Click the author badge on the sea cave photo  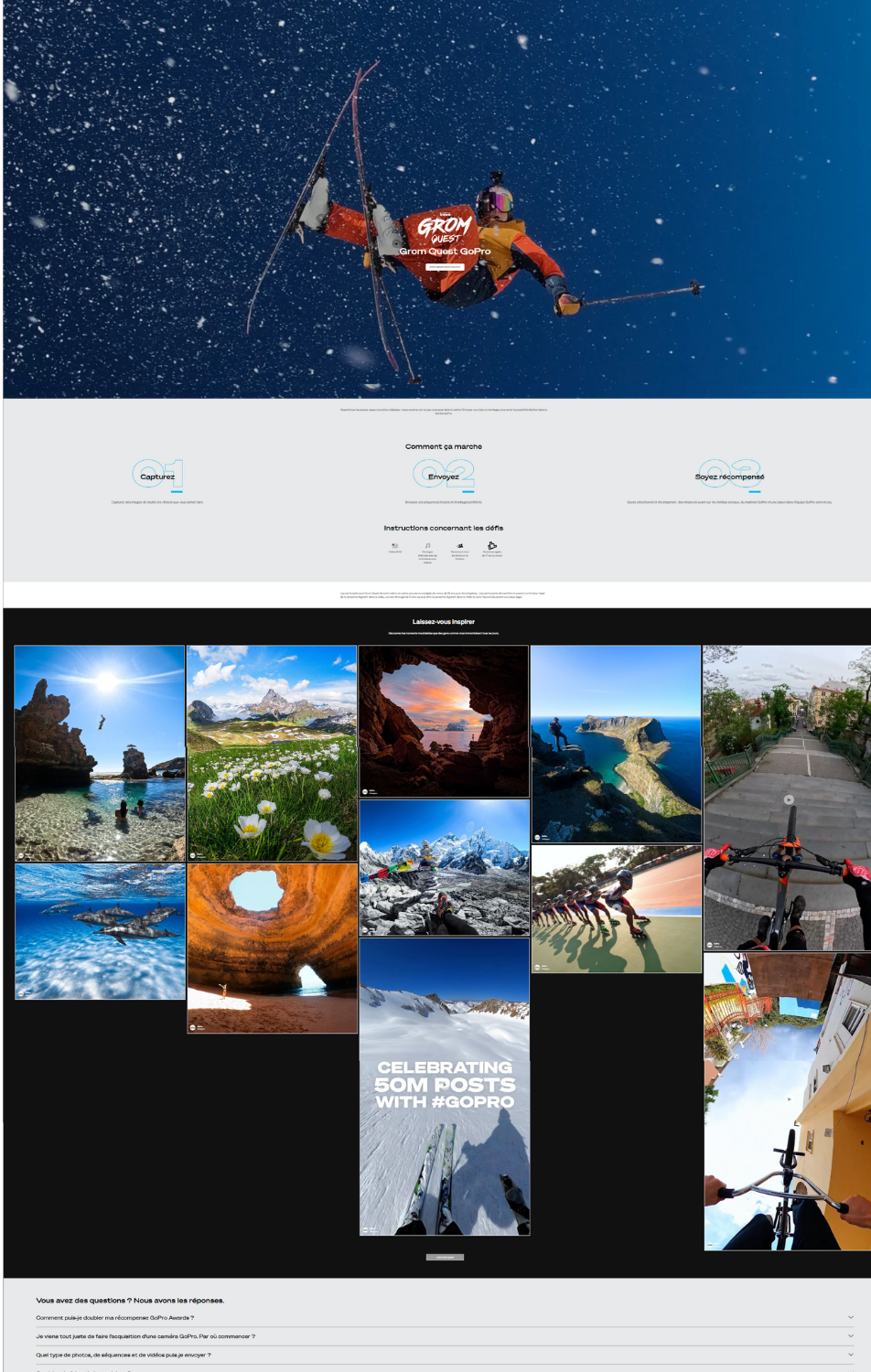click(x=371, y=790)
